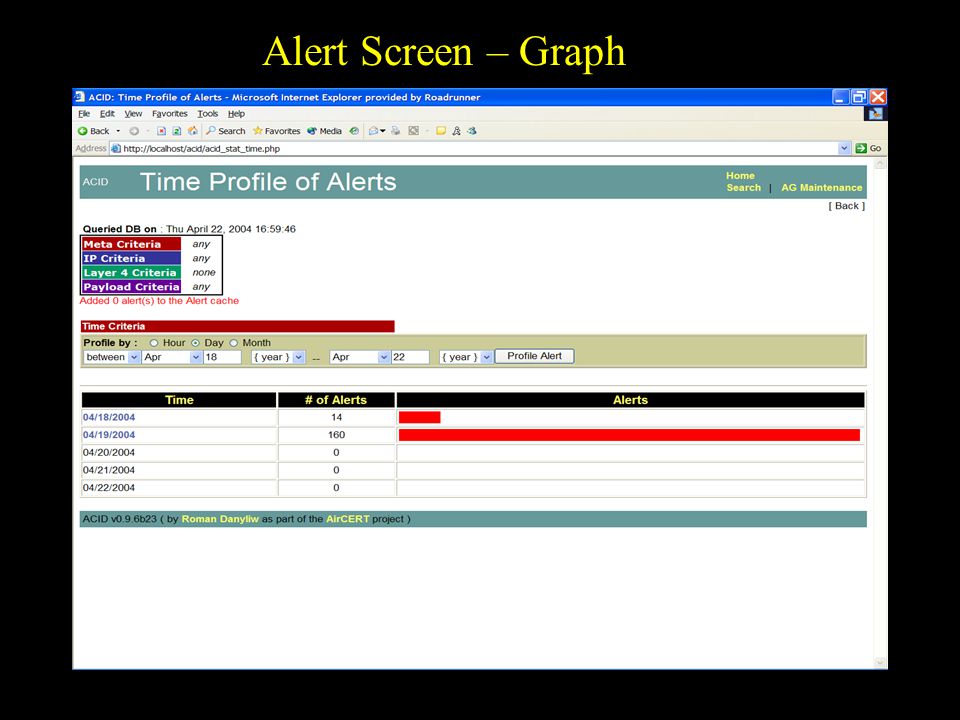Open the Tools menu
Image resolution: width=960 pixels, height=720 pixels.
click(208, 114)
